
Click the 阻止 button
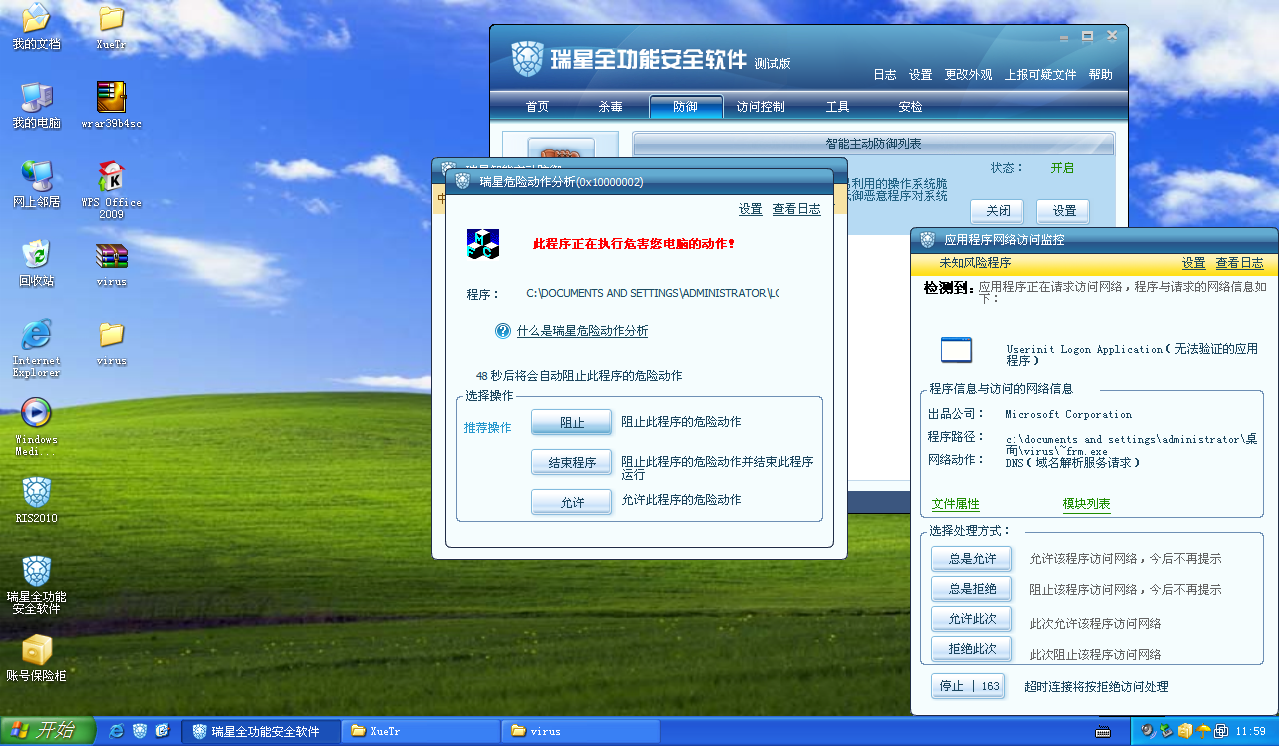[572, 423]
